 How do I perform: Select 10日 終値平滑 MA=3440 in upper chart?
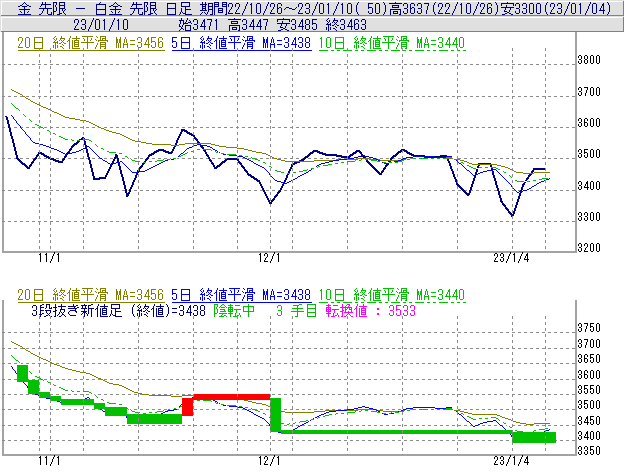392,43
